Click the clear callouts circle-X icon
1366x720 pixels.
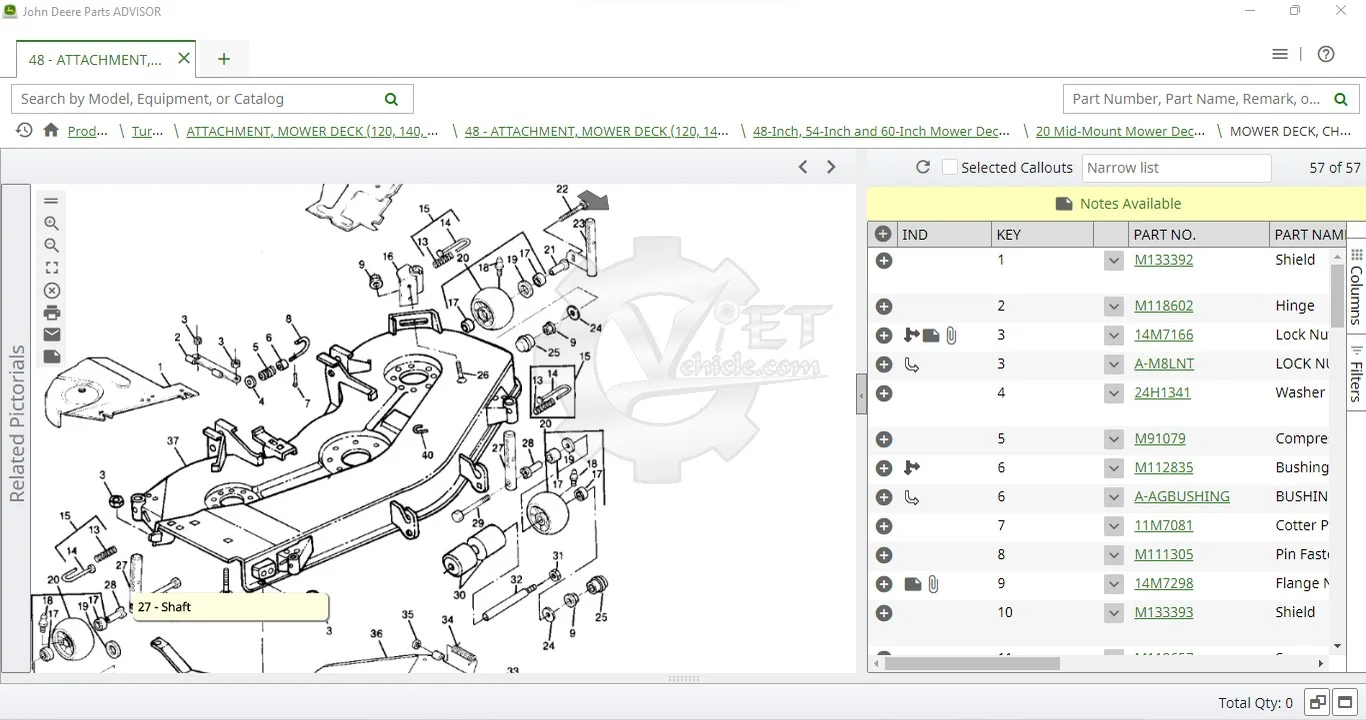tap(52, 291)
